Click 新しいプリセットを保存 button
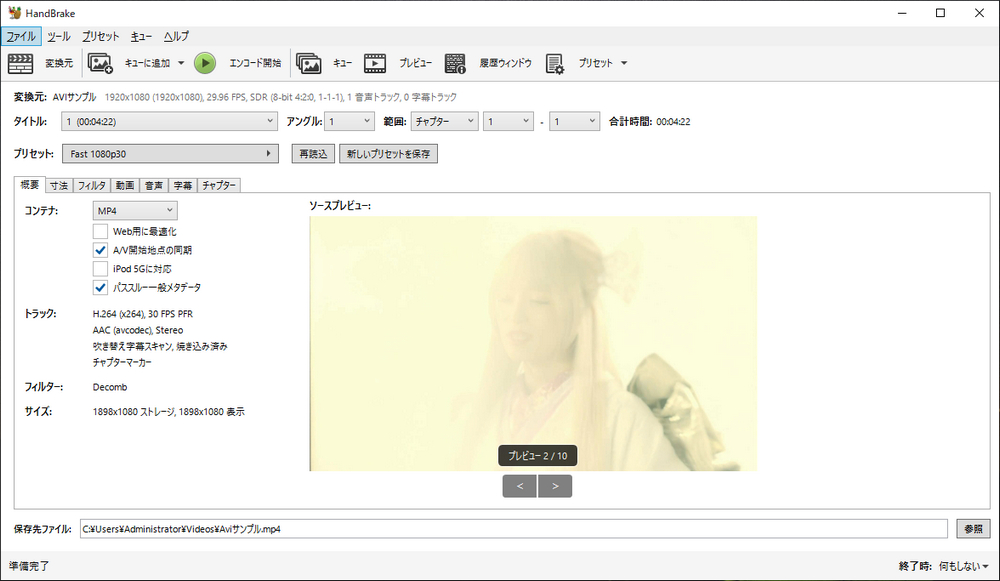Screen dimensions: 1000x581 pos(388,154)
